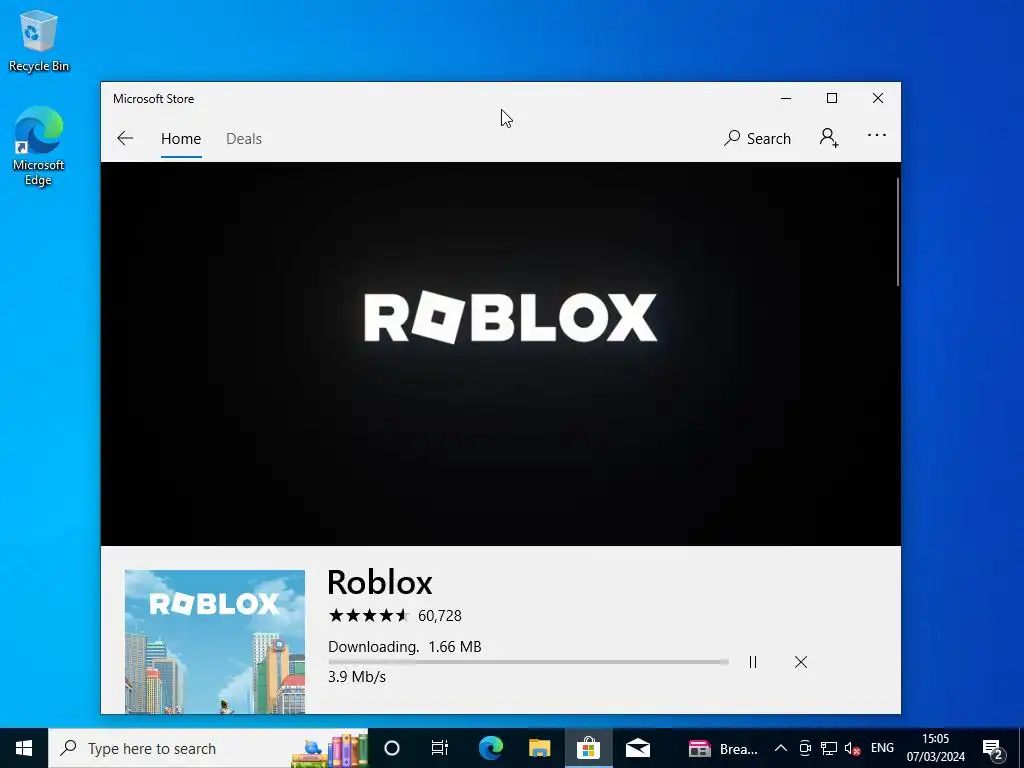Click the 3.9 Mb/s speed text

(357, 677)
